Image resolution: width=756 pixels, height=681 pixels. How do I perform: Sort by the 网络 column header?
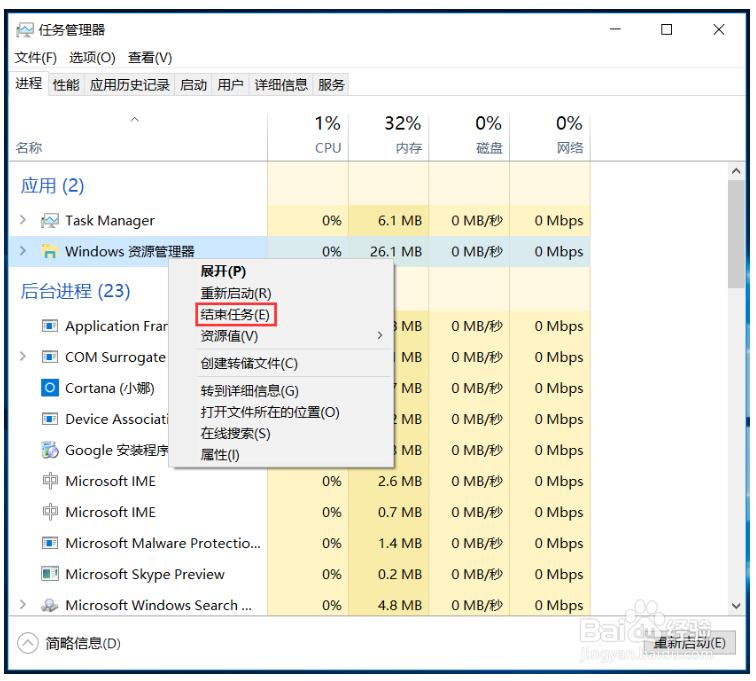(550, 136)
